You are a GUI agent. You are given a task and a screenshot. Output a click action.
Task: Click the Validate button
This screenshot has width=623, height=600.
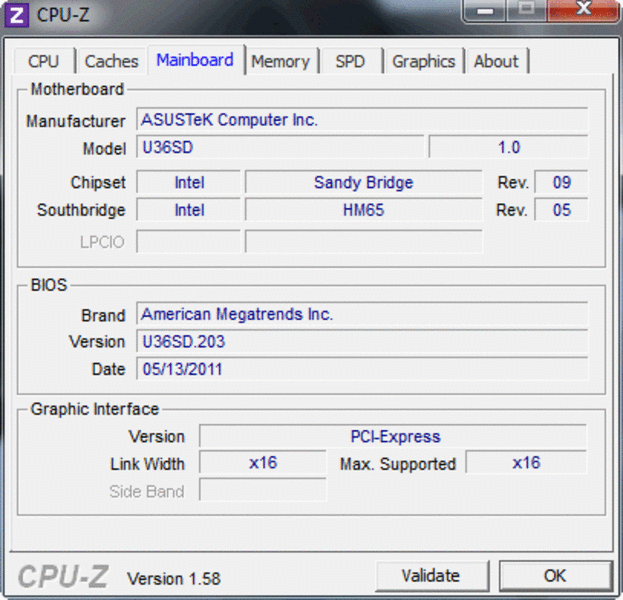click(x=431, y=575)
